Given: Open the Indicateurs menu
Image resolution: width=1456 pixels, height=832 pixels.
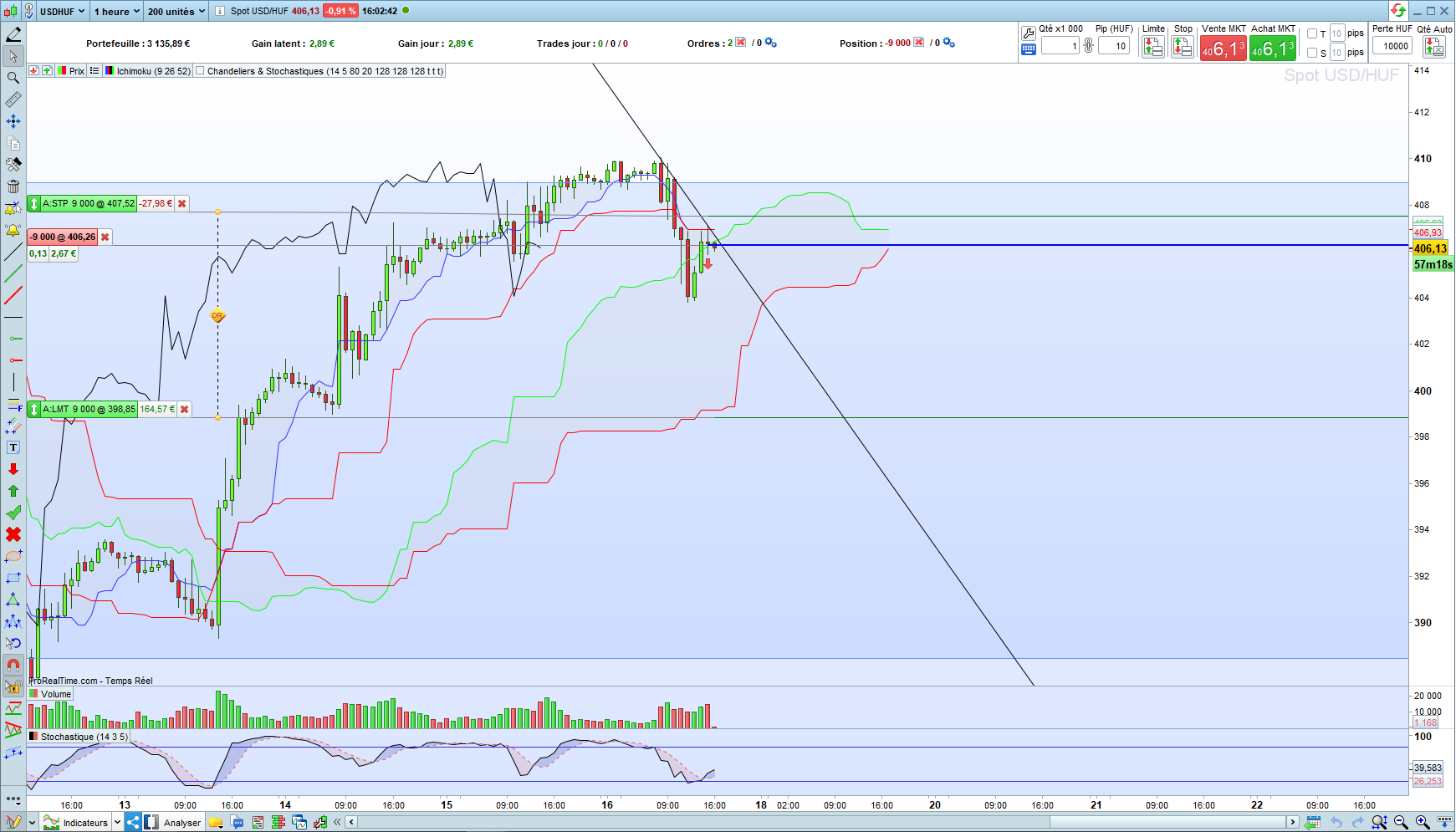Looking at the screenshot, I should (x=82, y=823).
